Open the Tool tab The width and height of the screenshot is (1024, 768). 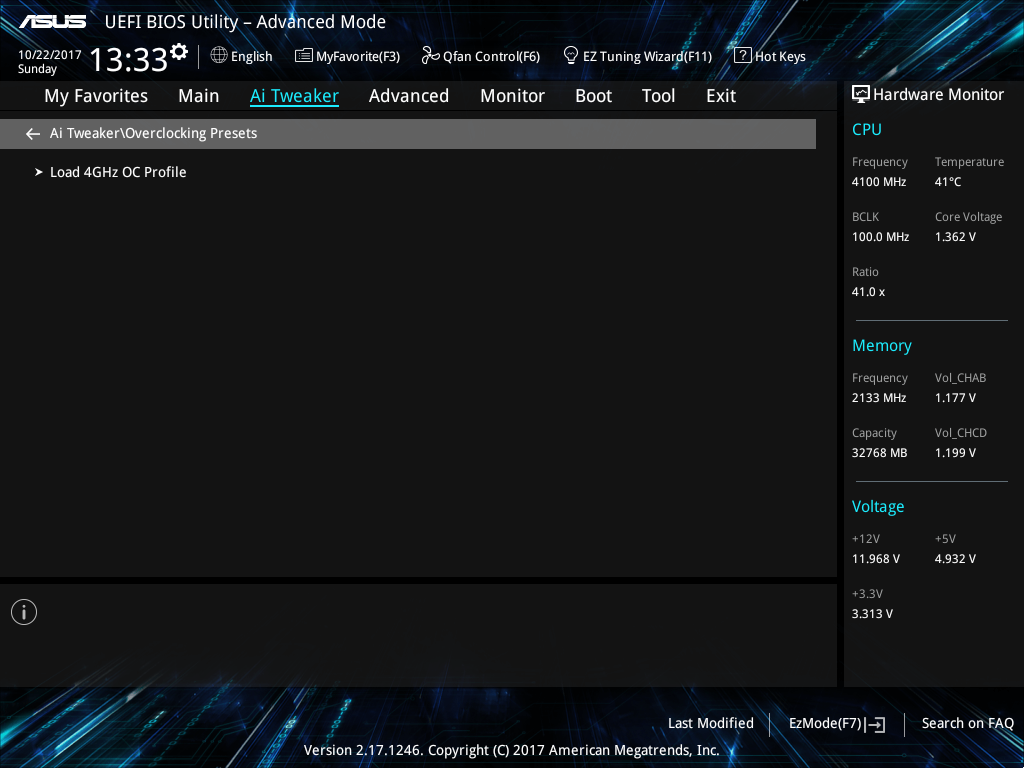pyautogui.click(x=658, y=96)
